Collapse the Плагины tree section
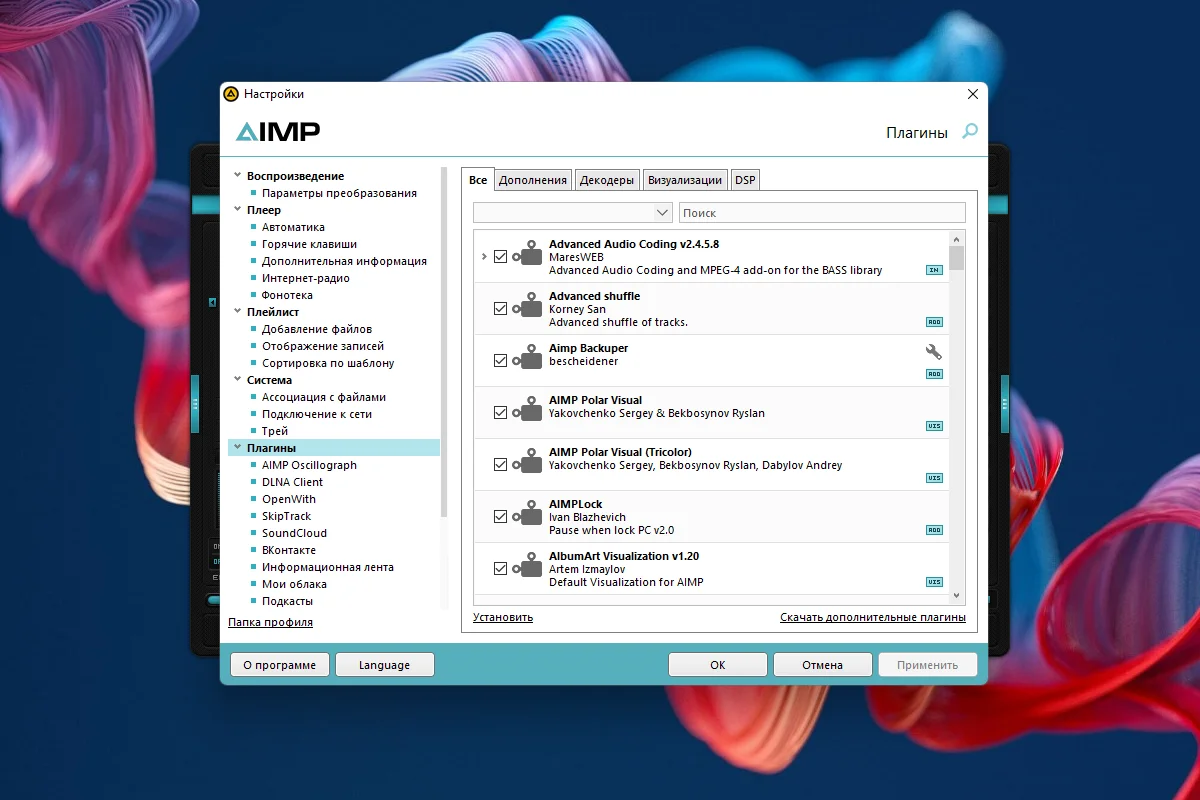 237,448
